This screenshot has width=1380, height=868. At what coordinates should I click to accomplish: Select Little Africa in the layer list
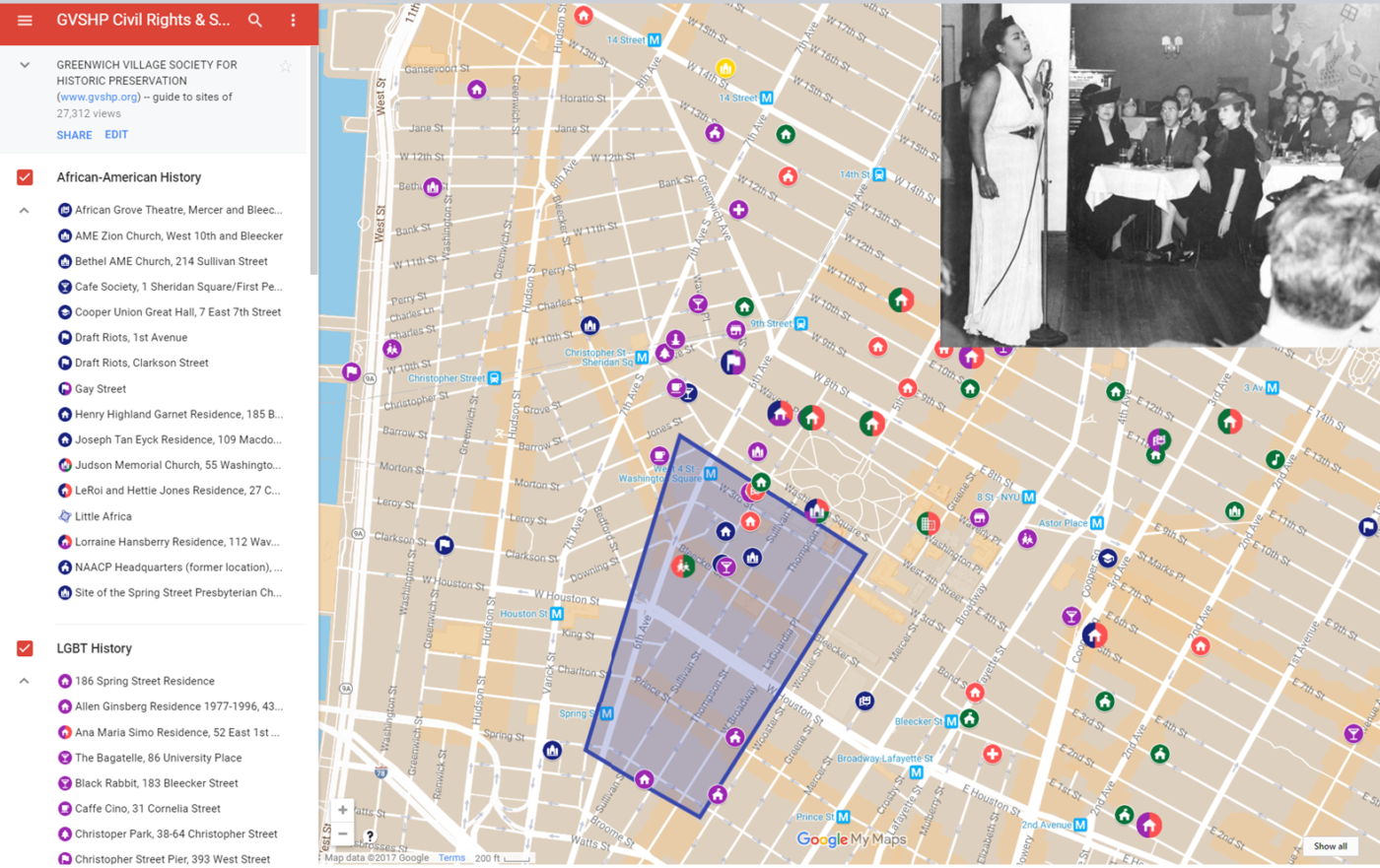tap(103, 516)
